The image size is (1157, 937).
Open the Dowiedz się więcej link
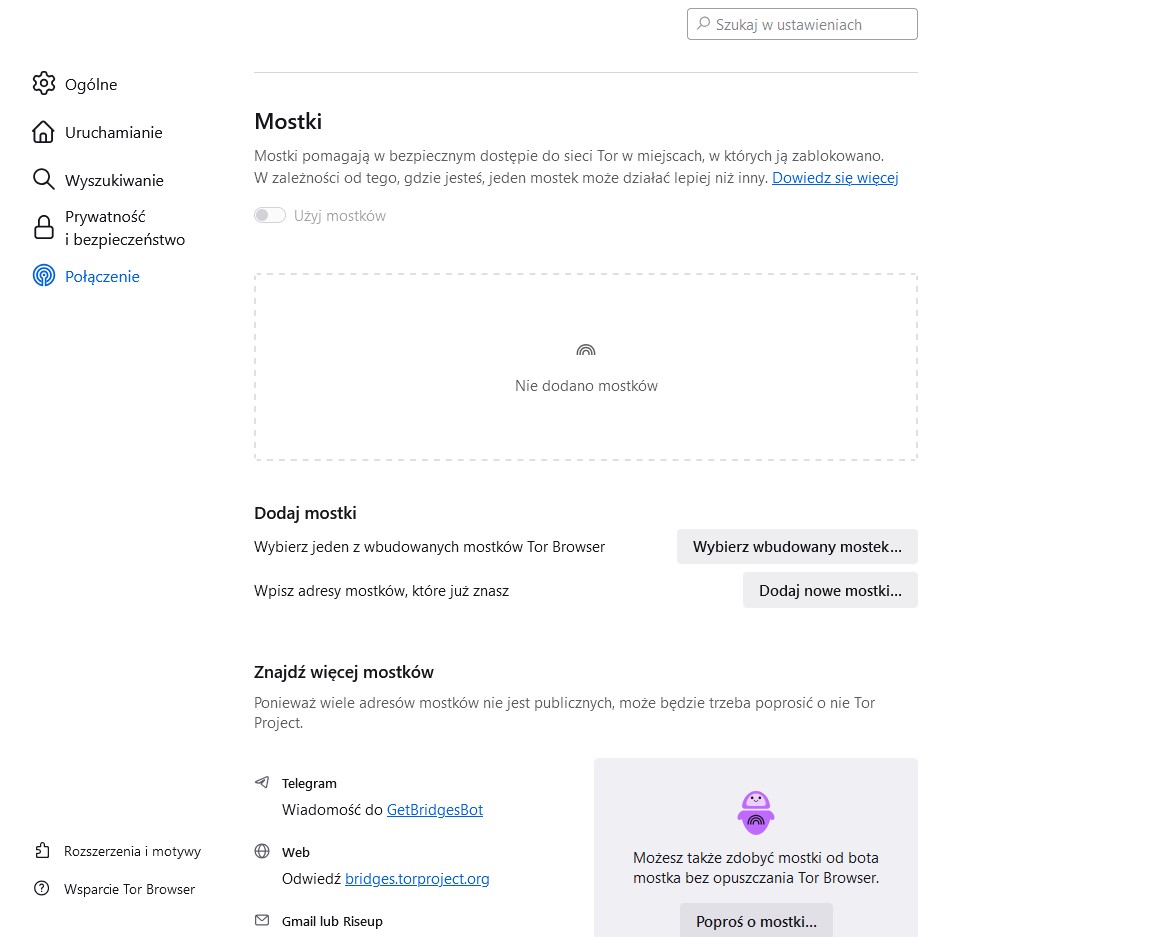(x=835, y=178)
